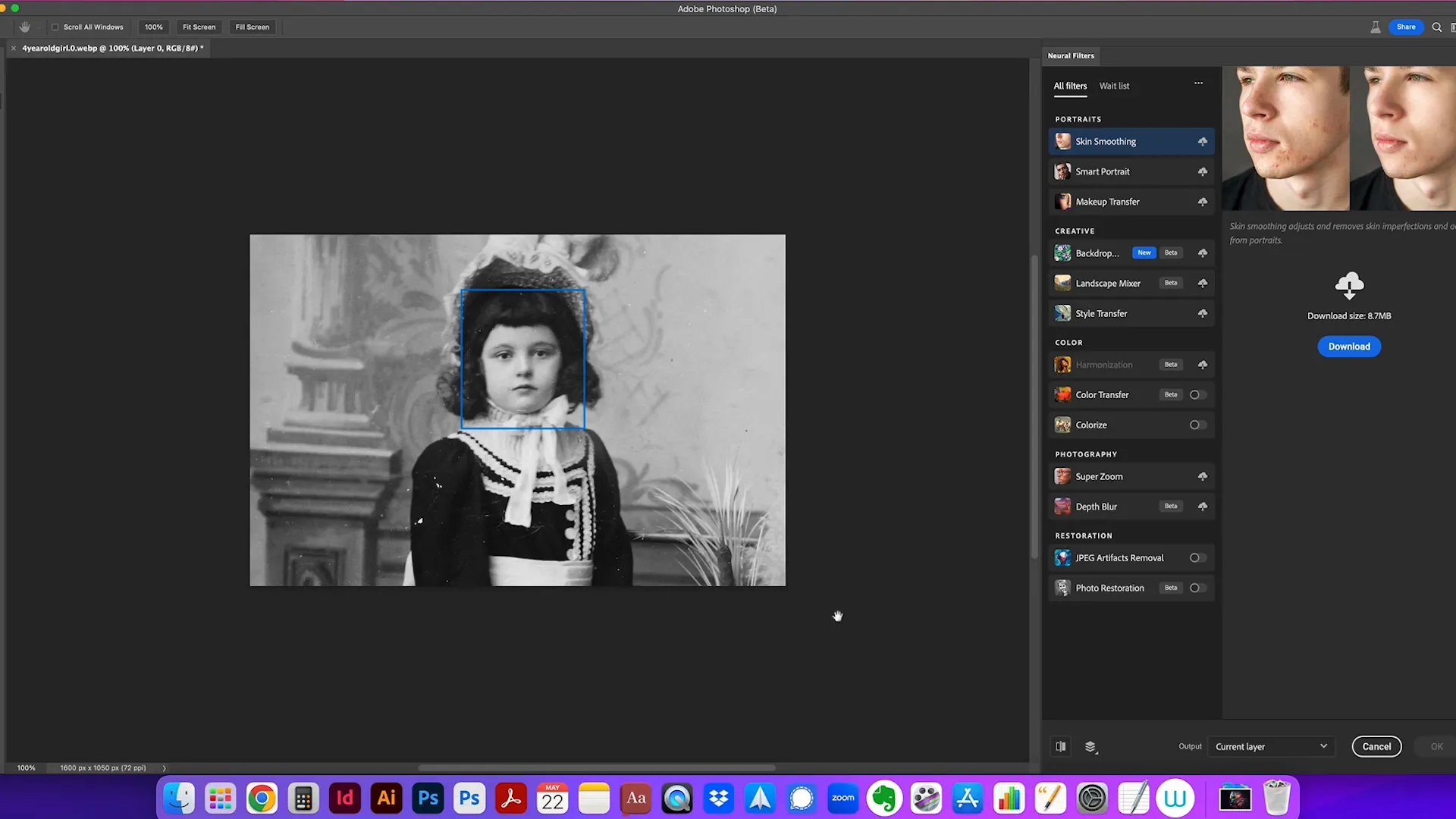Enable the Photo Restoration toggle
Image resolution: width=1456 pixels, height=819 pixels.
pos(1197,588)
